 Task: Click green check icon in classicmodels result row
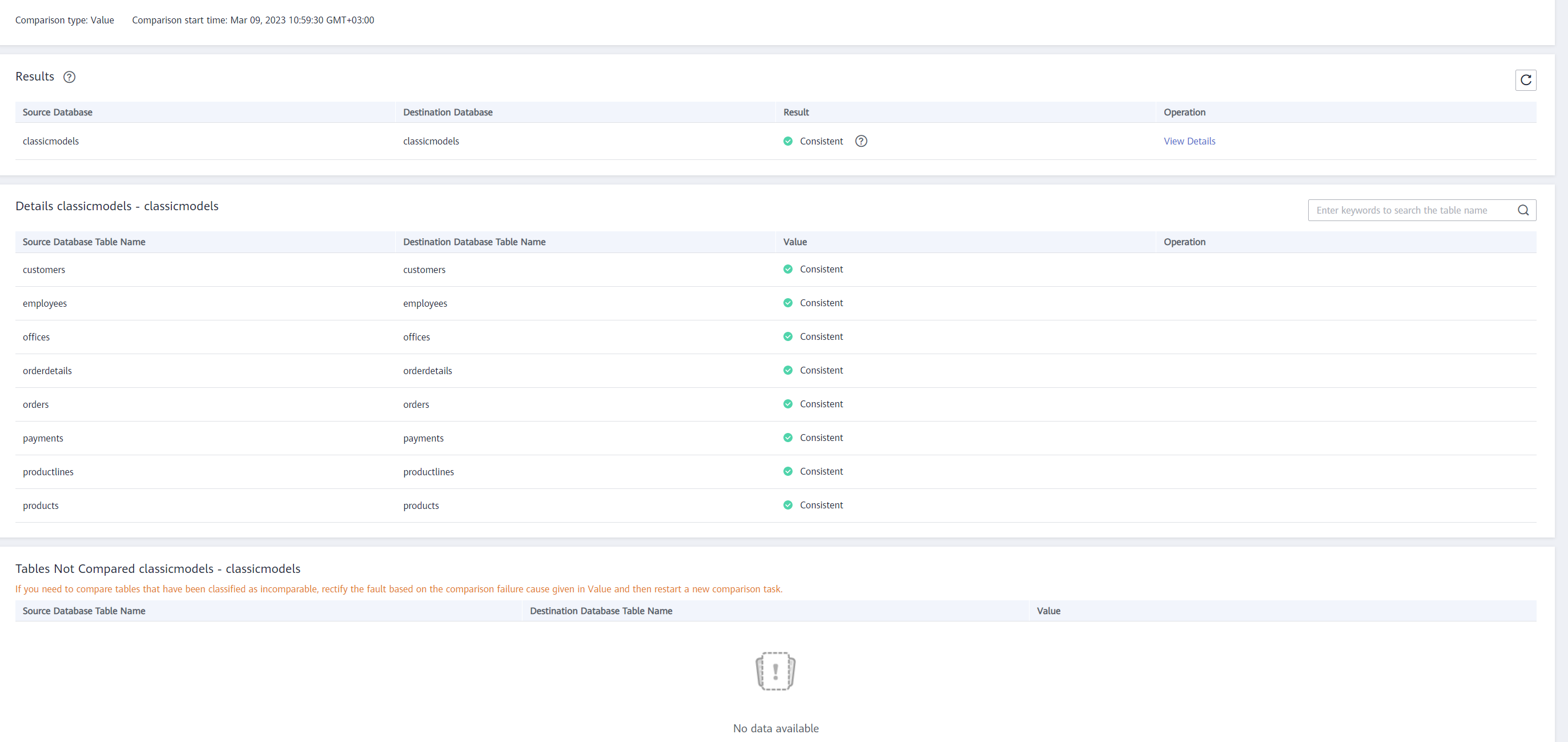click(787, 141)
